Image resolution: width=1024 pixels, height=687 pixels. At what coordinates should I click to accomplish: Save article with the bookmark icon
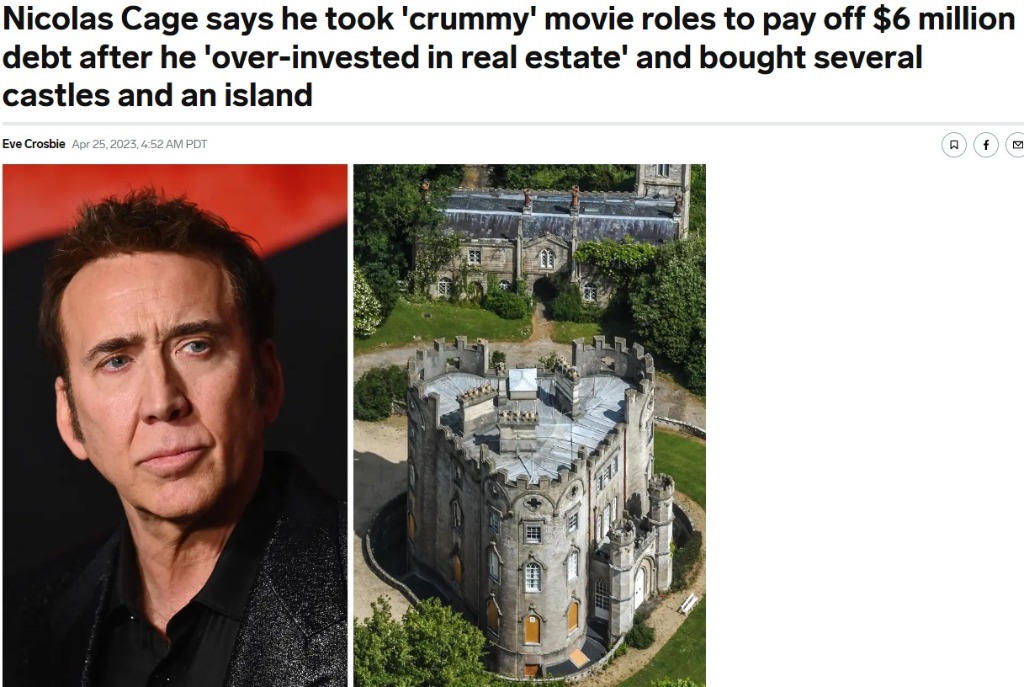tap(953, 144)
